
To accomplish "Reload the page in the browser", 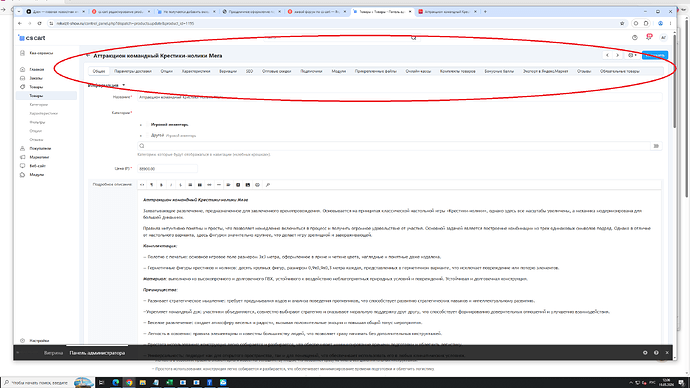I will tap(39, 23).
